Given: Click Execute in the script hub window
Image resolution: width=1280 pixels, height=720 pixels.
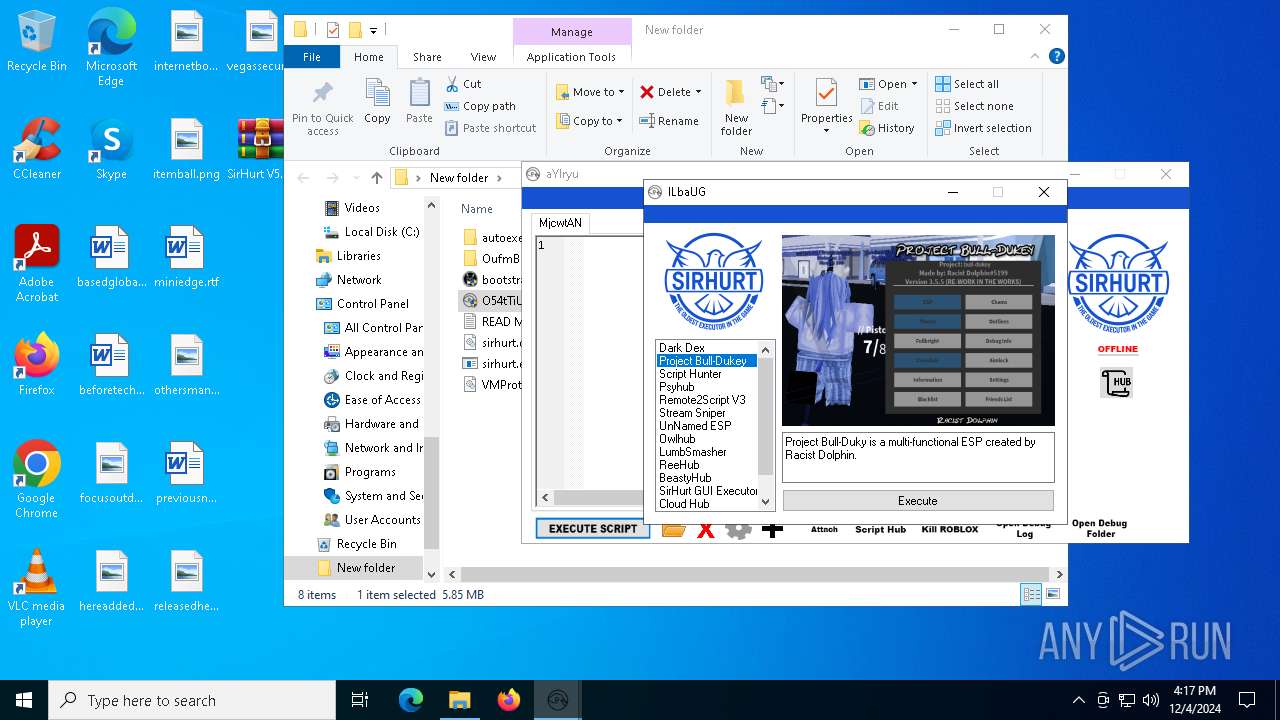Looking at the screenshot, I should (918, 500).
